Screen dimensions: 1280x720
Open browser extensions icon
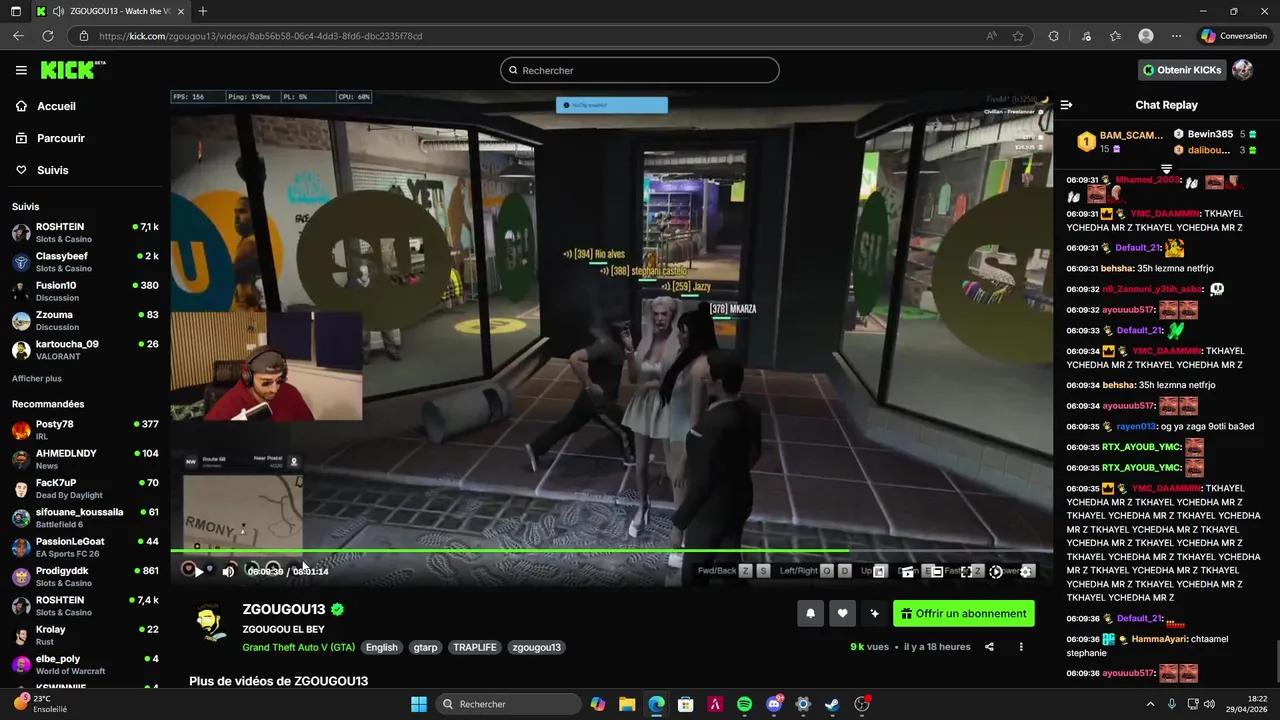tap(1053, 36)
